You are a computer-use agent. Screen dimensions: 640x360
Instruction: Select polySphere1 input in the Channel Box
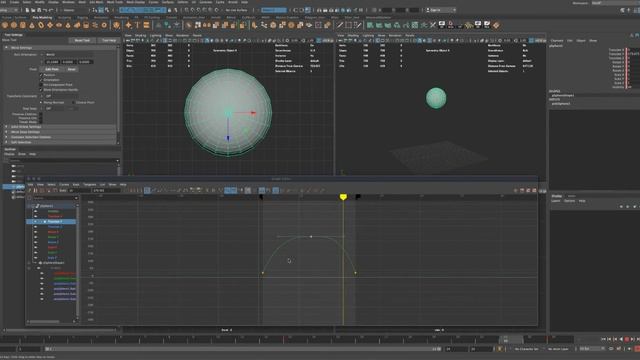click(x=561, y=104)
